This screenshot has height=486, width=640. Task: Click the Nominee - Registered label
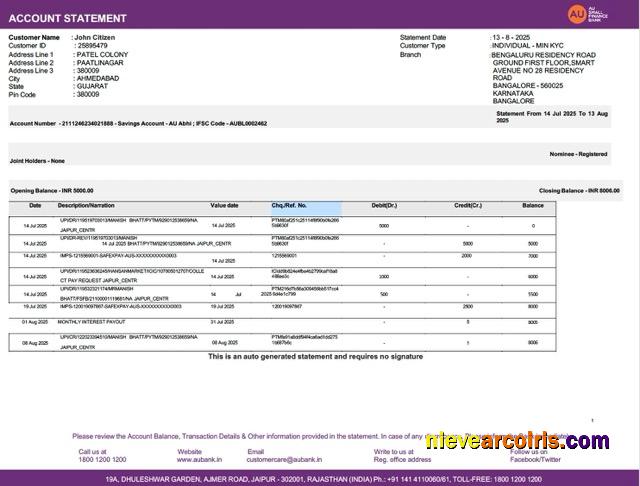[x=578, y=154]
